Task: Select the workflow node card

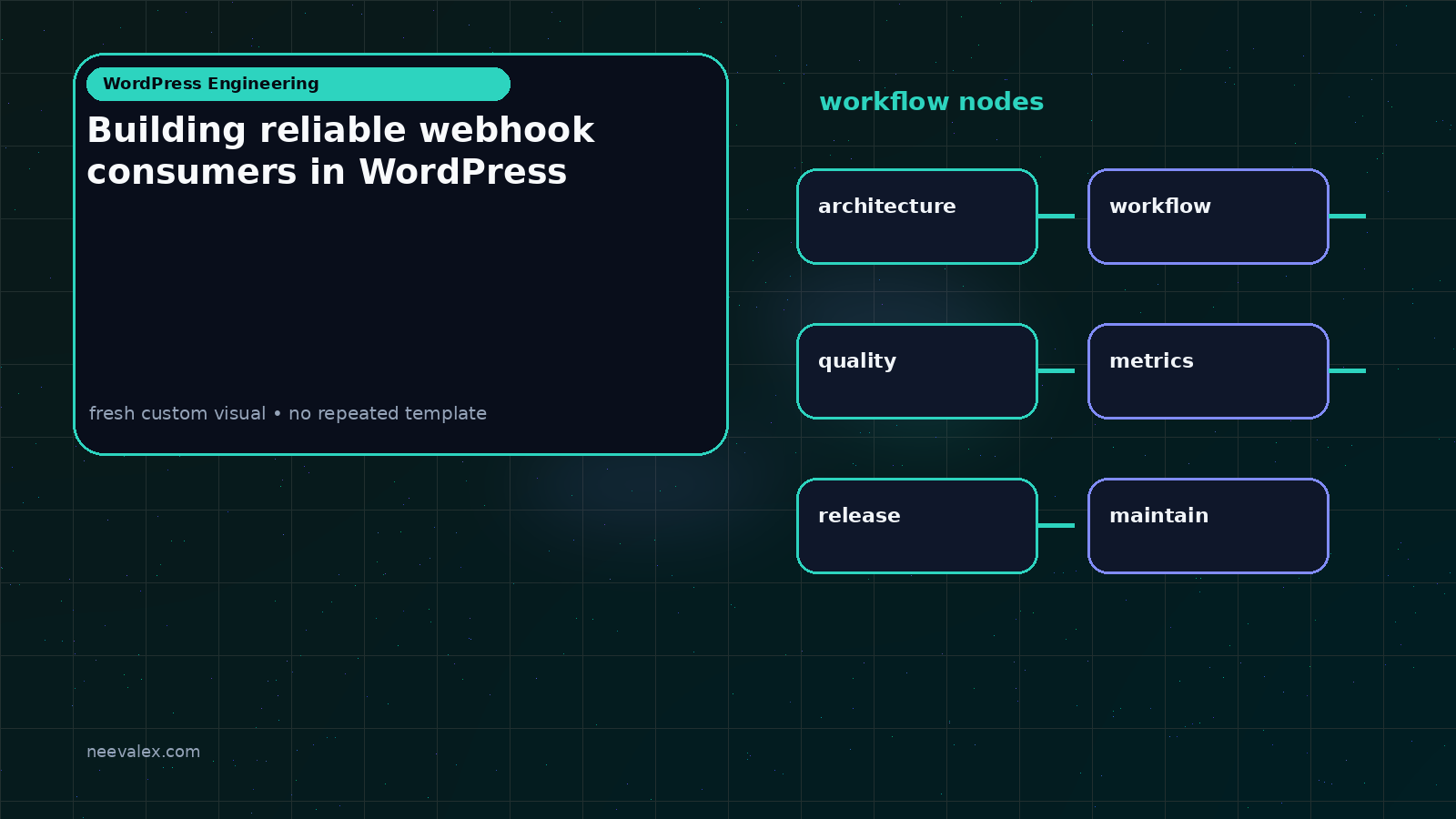Action: tap(1208, 217)
